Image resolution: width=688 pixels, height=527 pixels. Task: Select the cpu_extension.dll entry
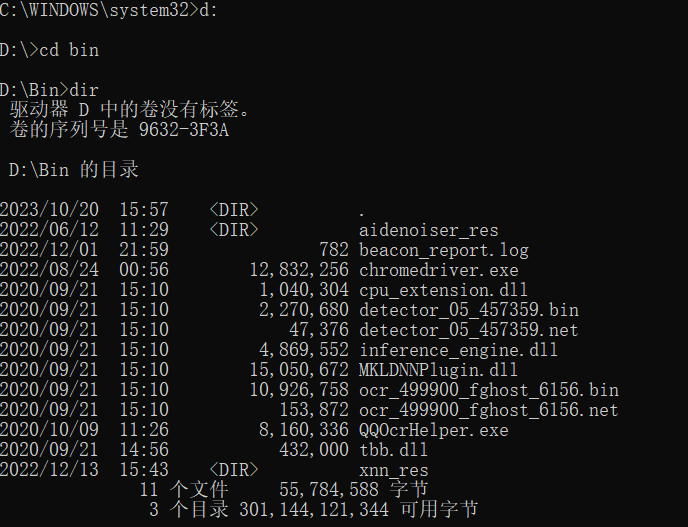(x=444, y=290)
